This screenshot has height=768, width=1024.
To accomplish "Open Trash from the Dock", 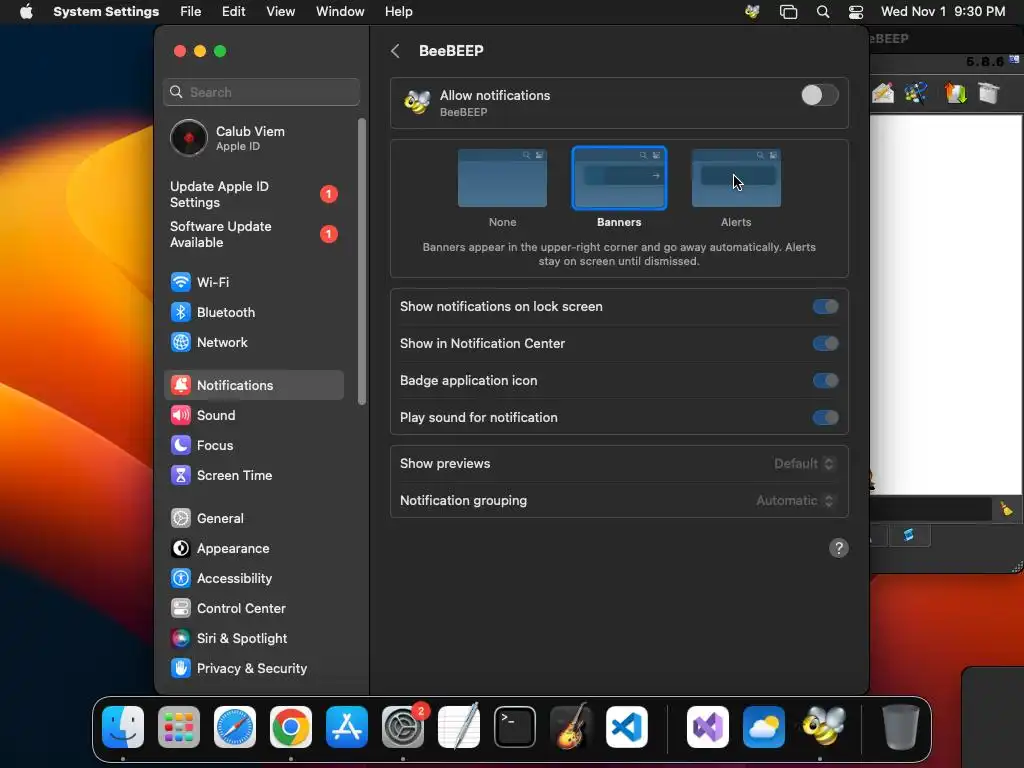I will click(x=901, y=726).
